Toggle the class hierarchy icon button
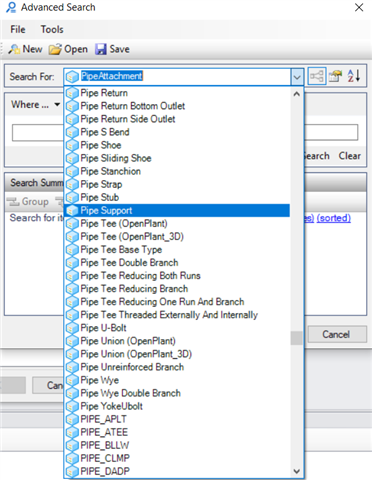The width and height of the screenshot is (372, 480). click(316, 76)
